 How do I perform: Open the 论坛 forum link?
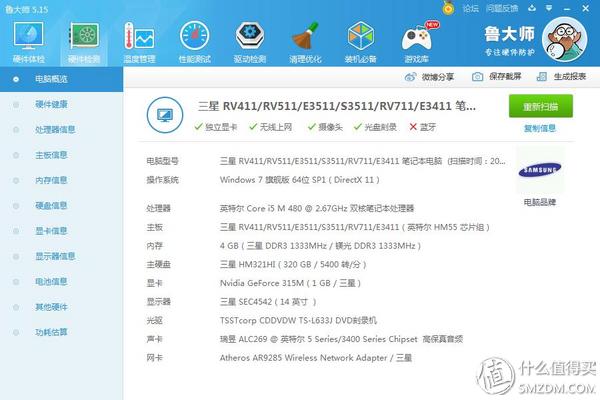click(x=470, y=8)
